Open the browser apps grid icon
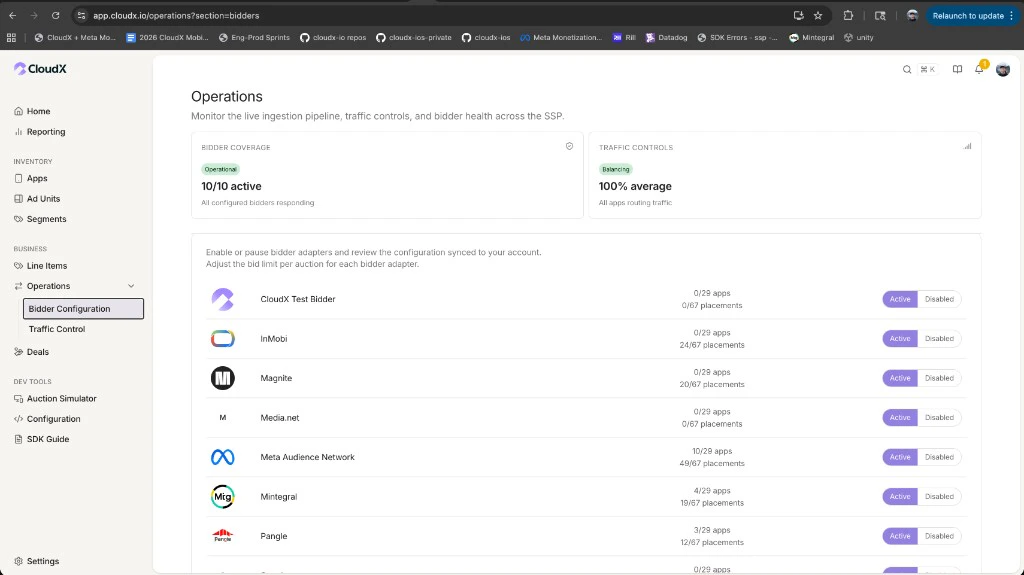Image resolution: width=1024 pixels, height=575 pixels. 11,38
